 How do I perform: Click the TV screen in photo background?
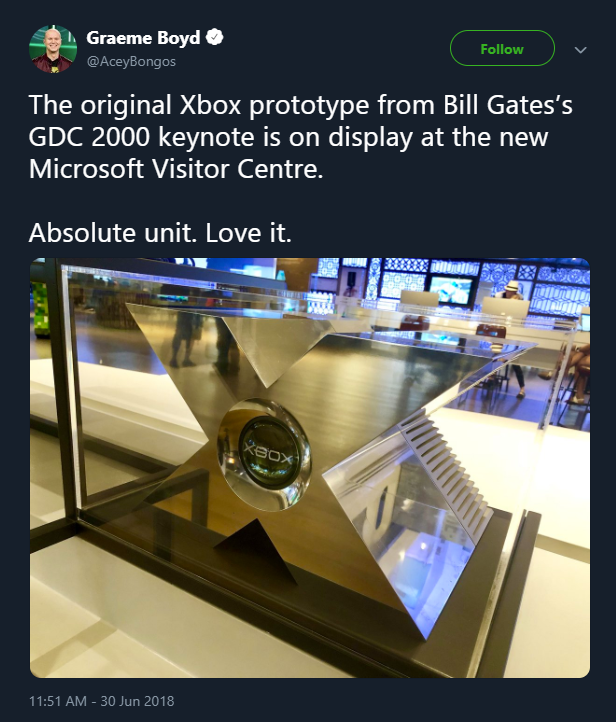pyautogui.click(x=451, y=290)
